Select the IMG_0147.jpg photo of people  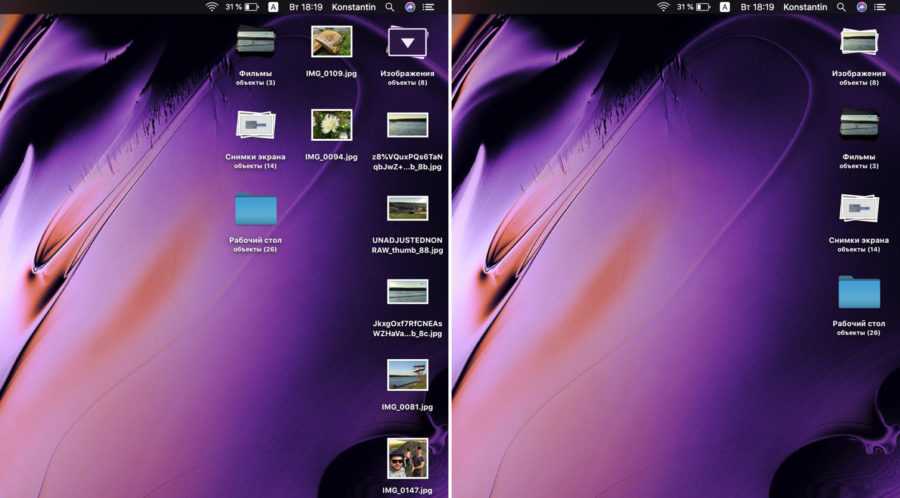[x=407, y=457]
